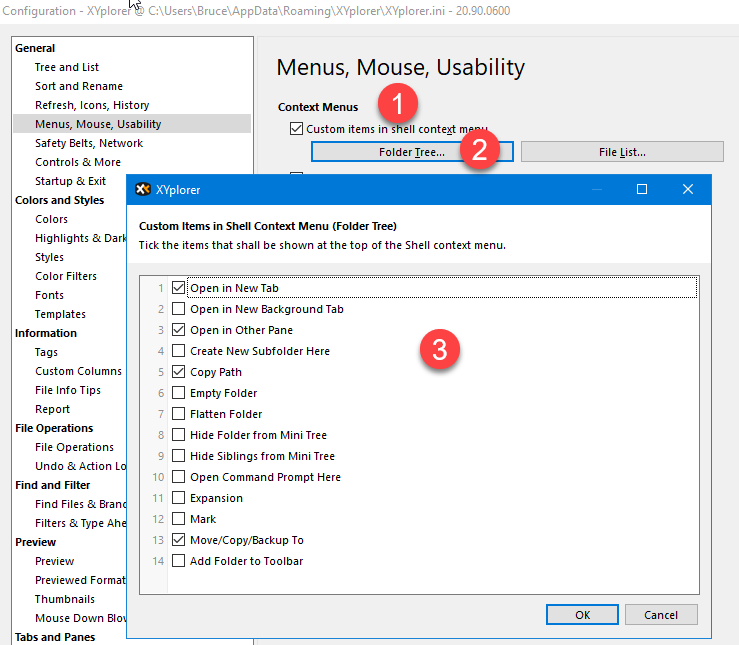Close the XYplorer dialog with X

point(688,189)
